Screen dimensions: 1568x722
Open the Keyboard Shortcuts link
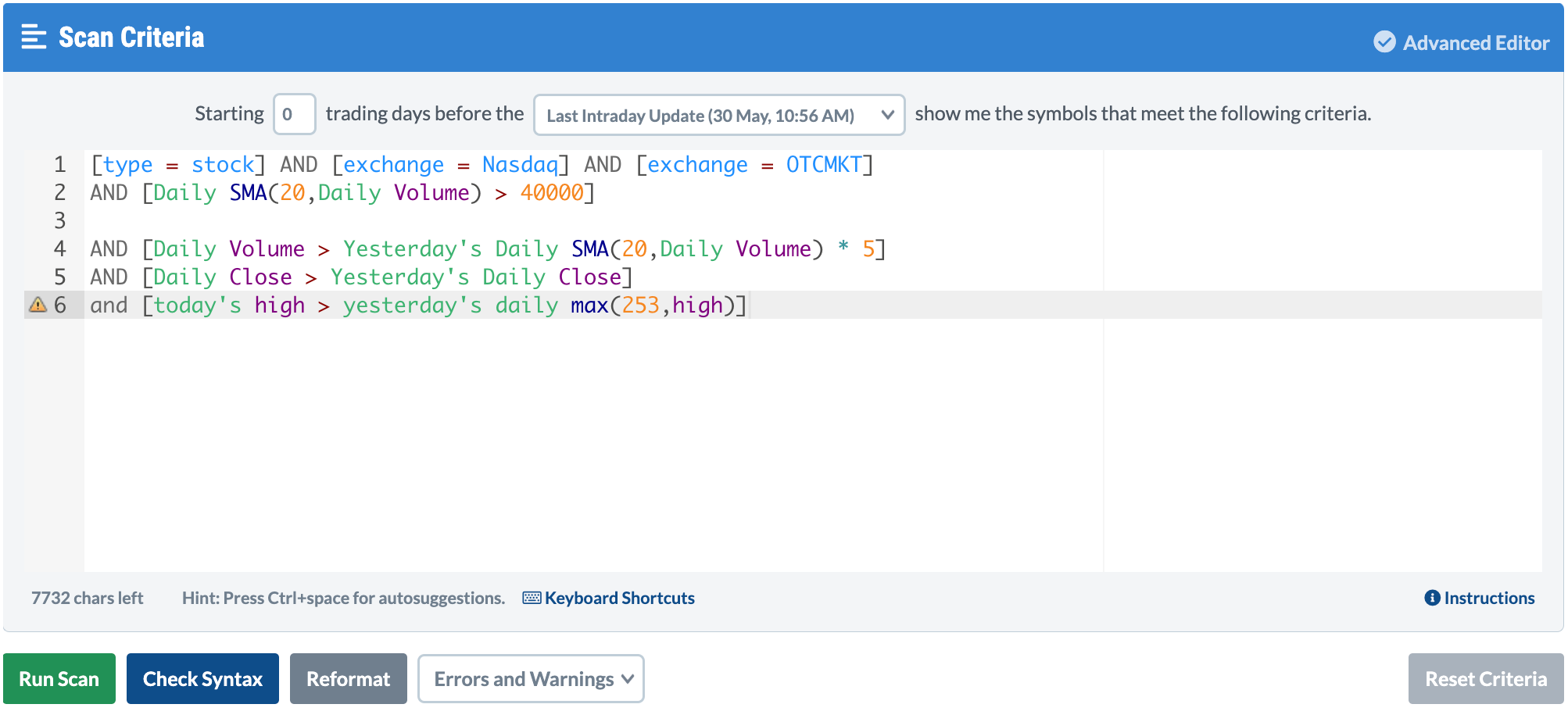click(x=619, y=598)
